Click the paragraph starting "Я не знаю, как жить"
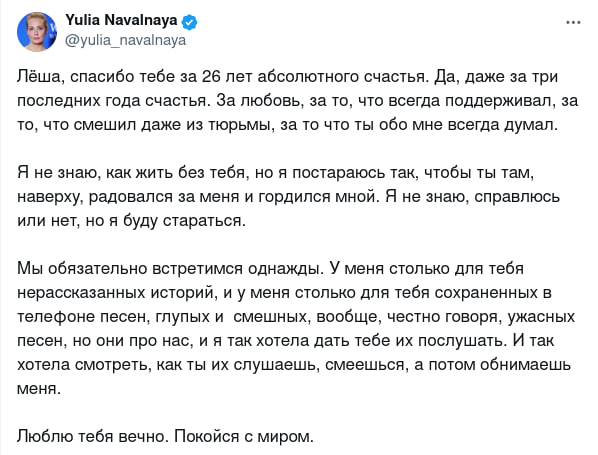This screenshot has width=598, height=455. [x=288, y=197]
